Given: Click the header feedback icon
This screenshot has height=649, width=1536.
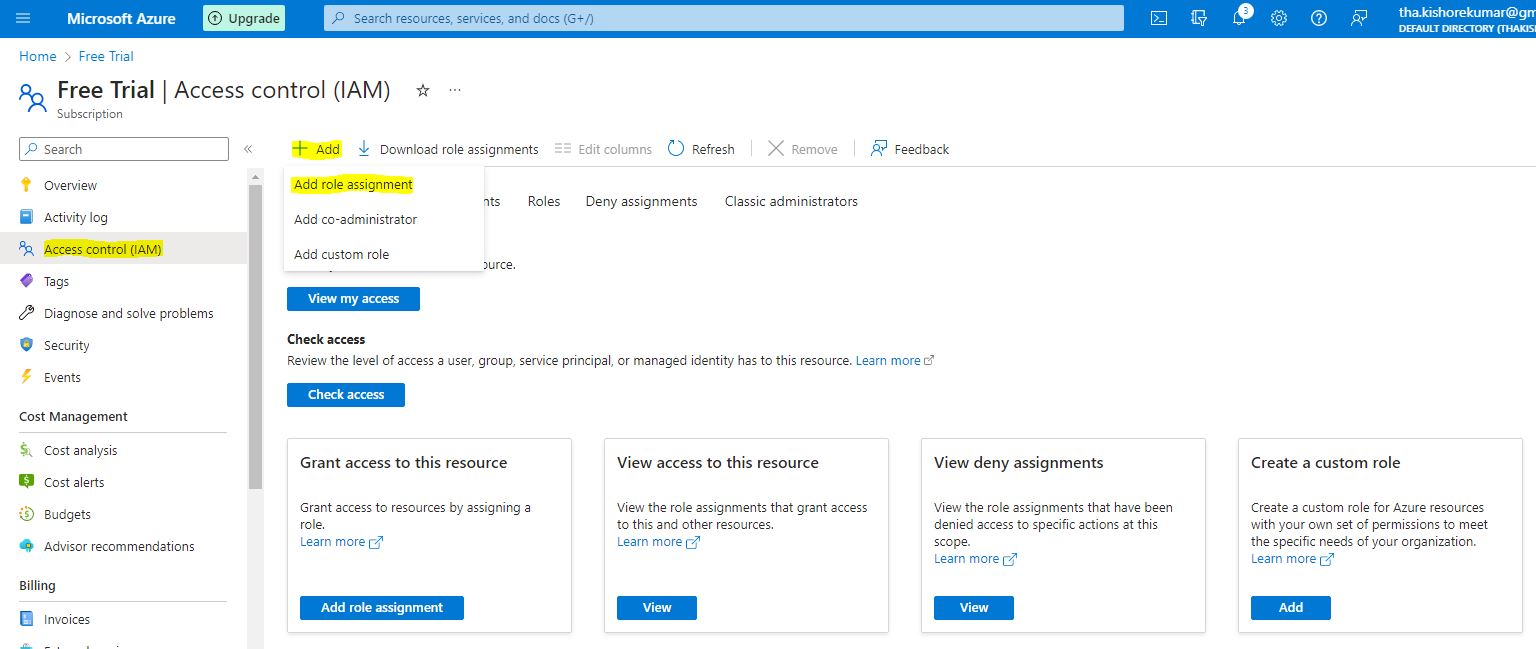Looking at the screenshot, I should point(1358,18).
